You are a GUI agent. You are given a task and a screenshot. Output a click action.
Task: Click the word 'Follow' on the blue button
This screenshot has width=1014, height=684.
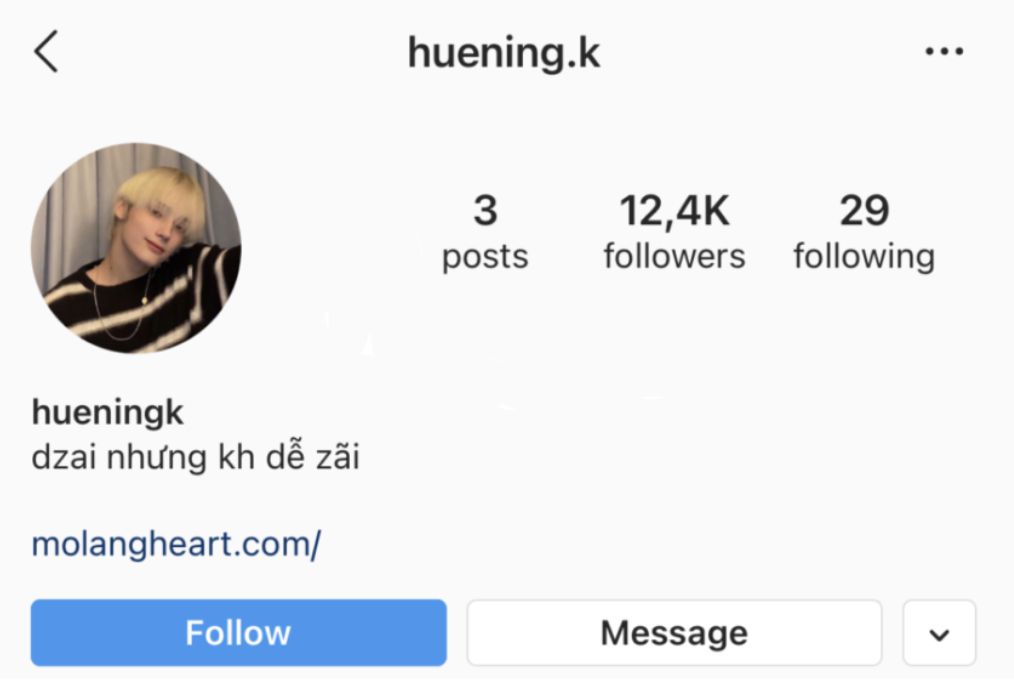(x=239, y=633)
